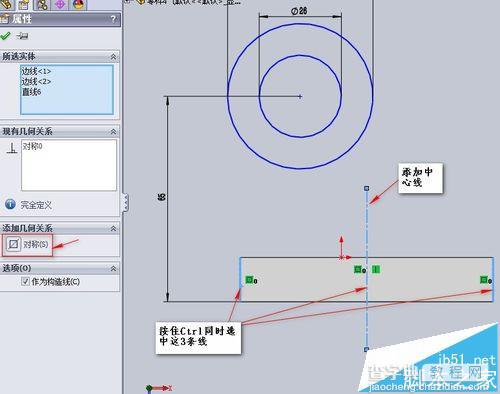
Task: Collapse the 所选实体 section
Action: tap(113, 57)
